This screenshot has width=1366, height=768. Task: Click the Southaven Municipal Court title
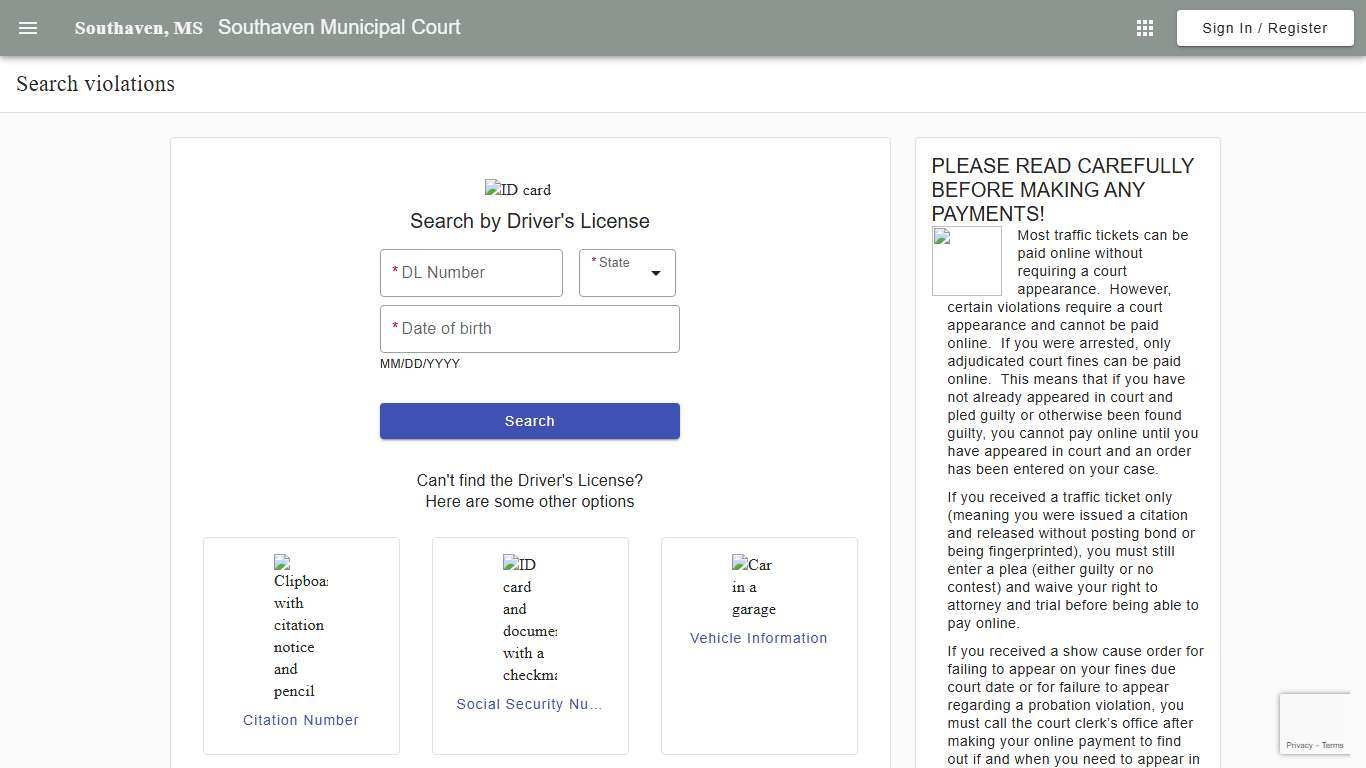click(339, 27)
